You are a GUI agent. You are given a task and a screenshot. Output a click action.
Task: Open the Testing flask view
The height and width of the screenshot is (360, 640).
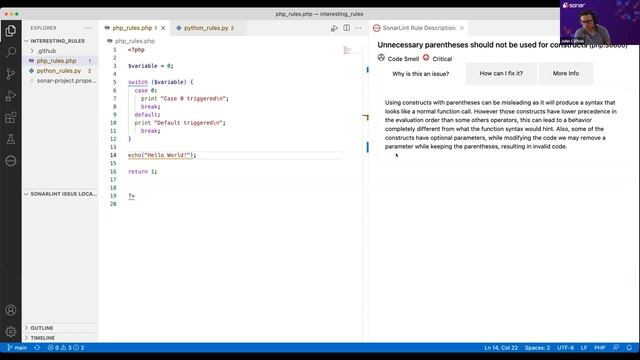pyautogui.click(x=11, y=139)
